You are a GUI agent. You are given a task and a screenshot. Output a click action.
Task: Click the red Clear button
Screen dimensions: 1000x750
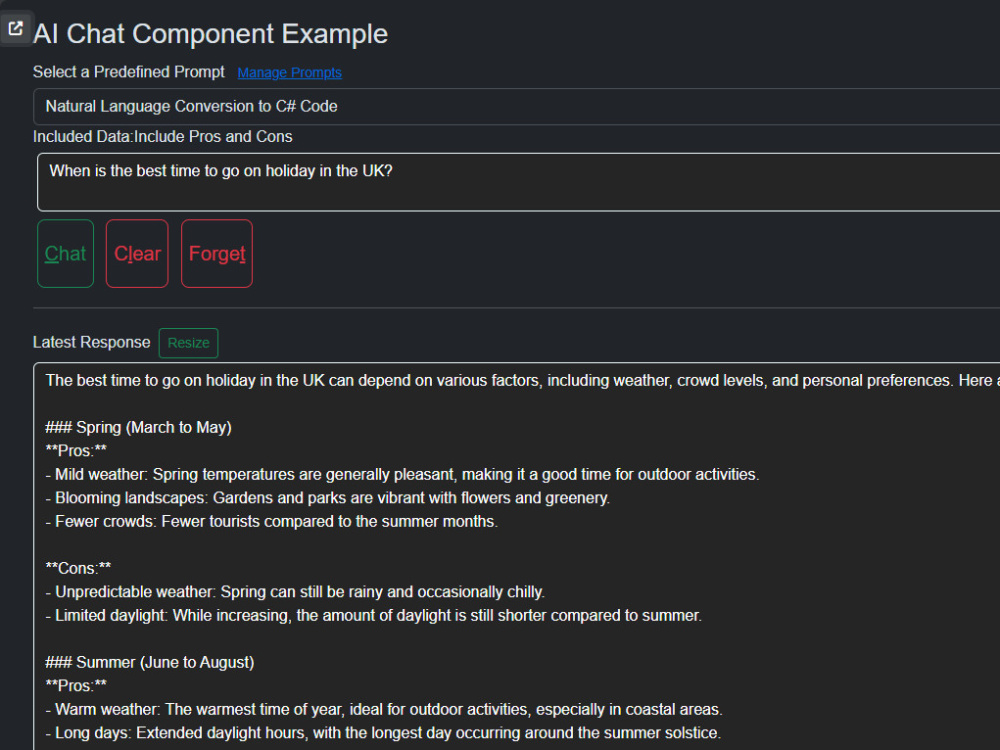point(137,254)
